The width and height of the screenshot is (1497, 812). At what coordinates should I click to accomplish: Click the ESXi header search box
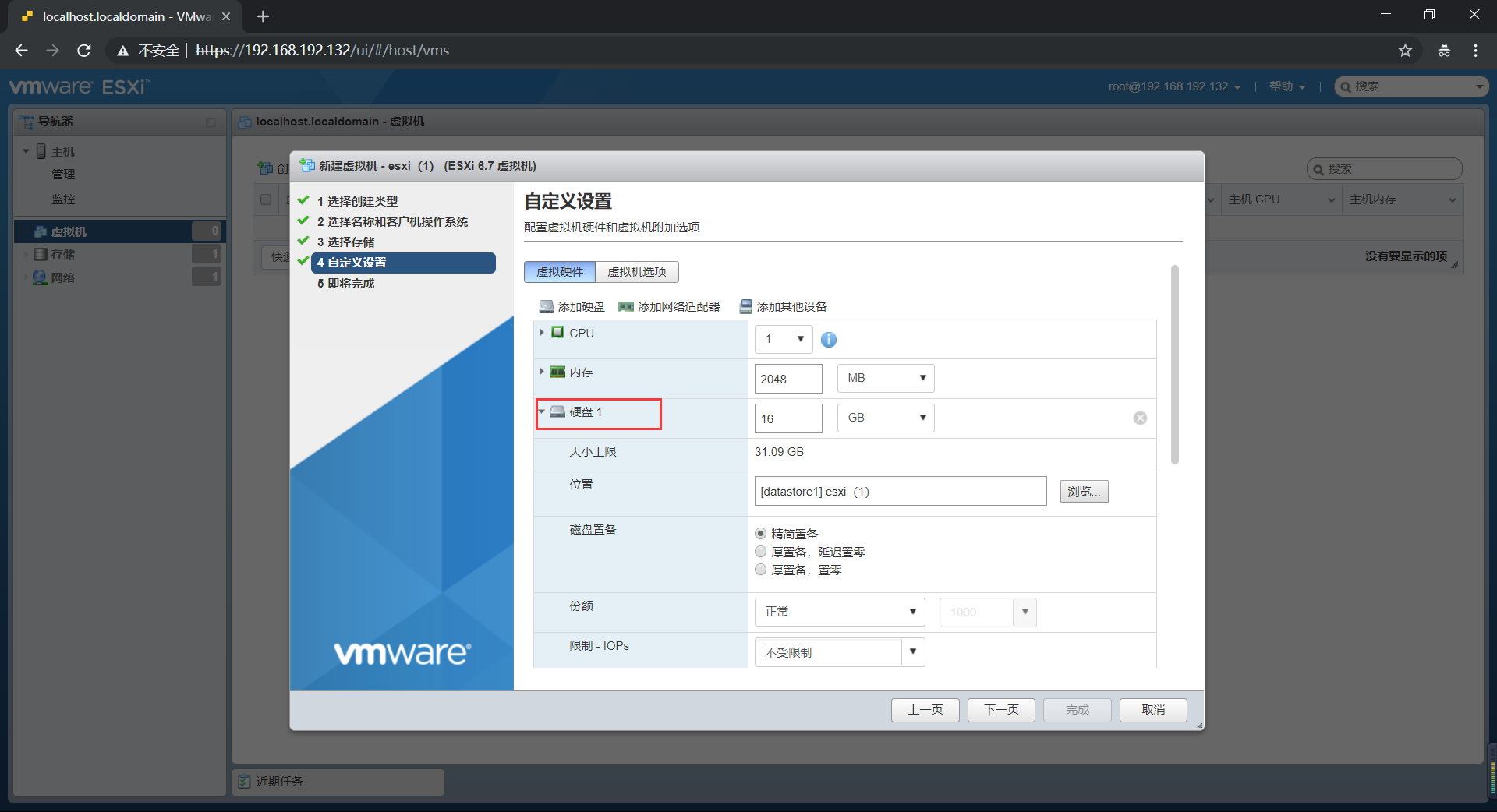[1412, 86]
